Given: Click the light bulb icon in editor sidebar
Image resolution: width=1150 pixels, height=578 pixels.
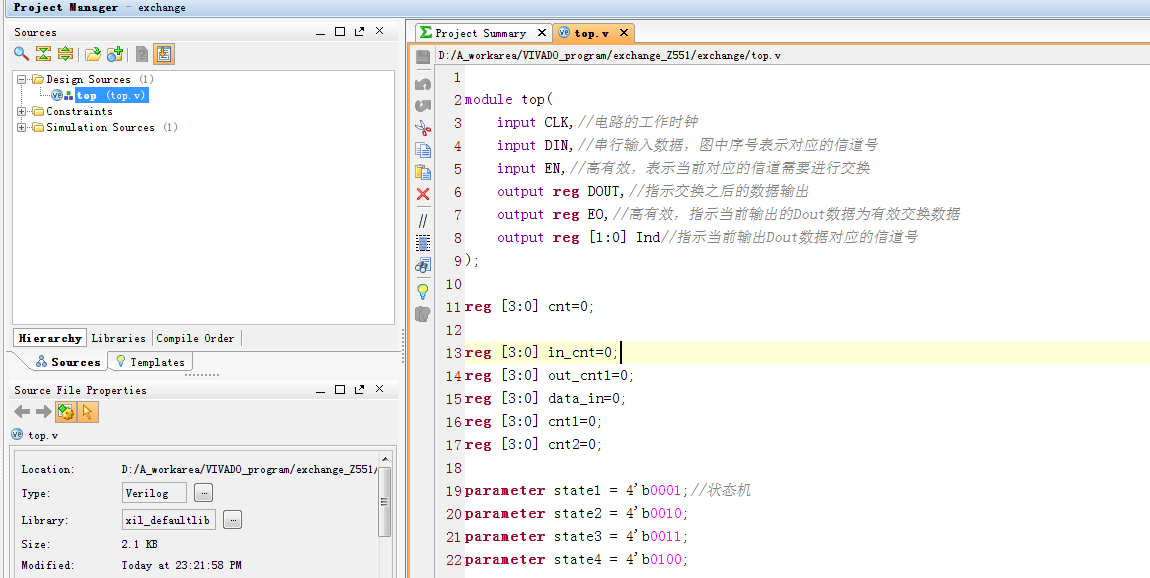Looking at the screenshot, I should point(423,291).
